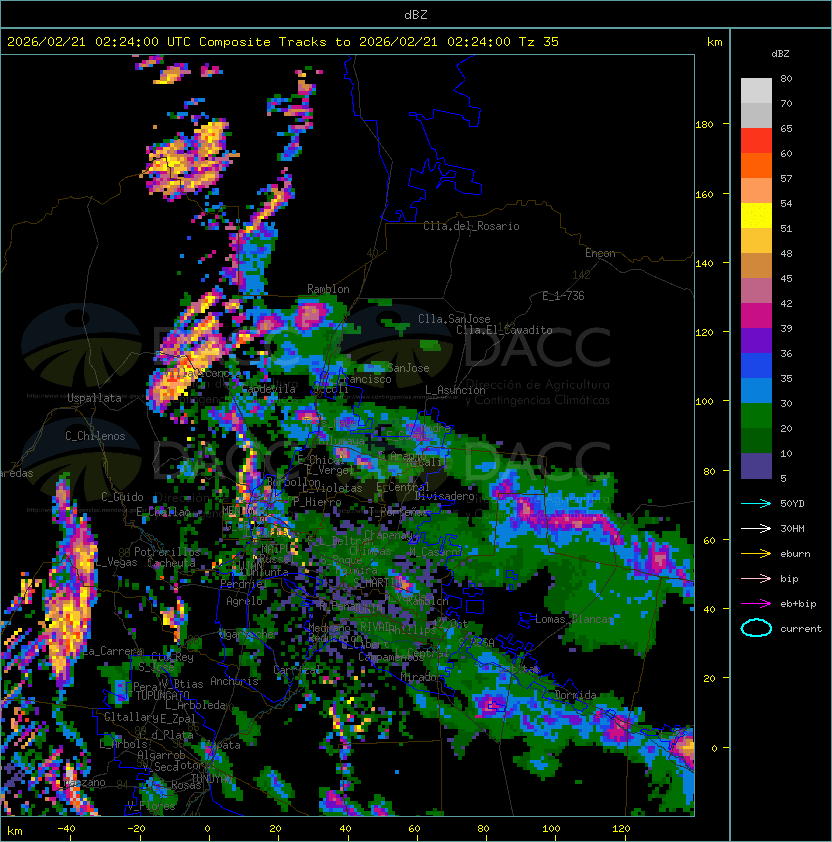Click the V_Flores map label

point(151,806)
